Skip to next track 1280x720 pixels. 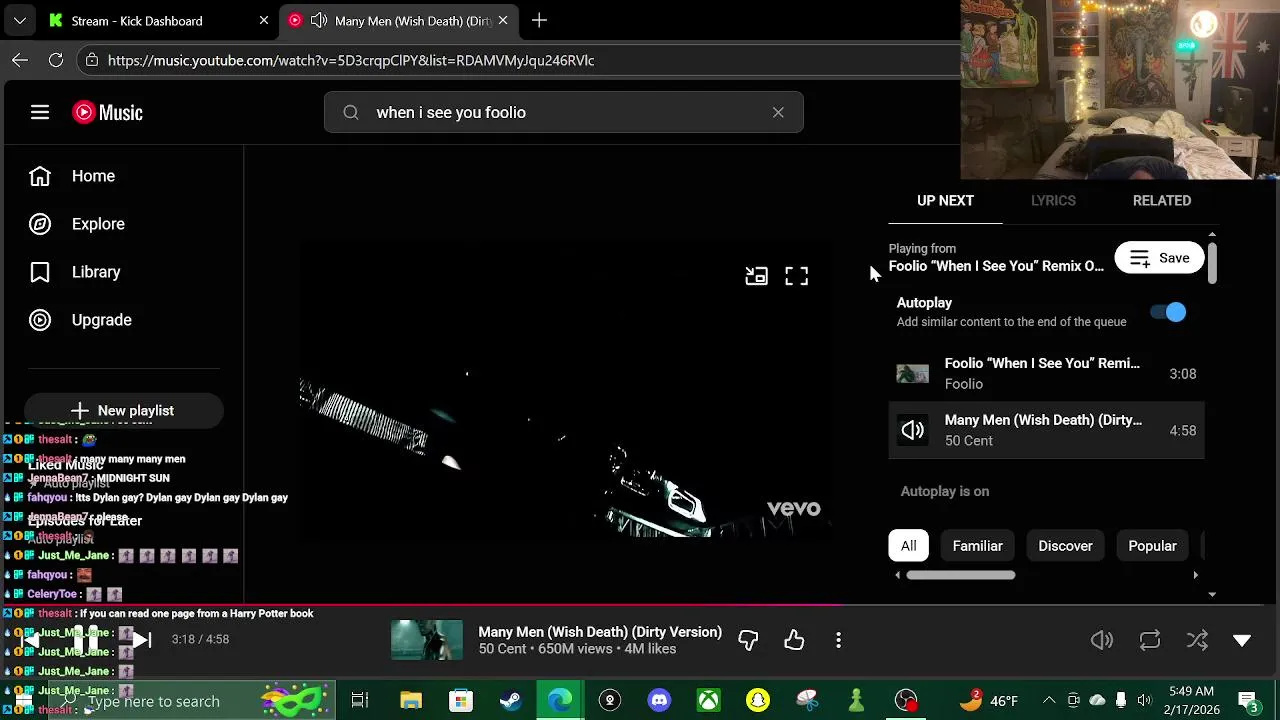(142, 640)
